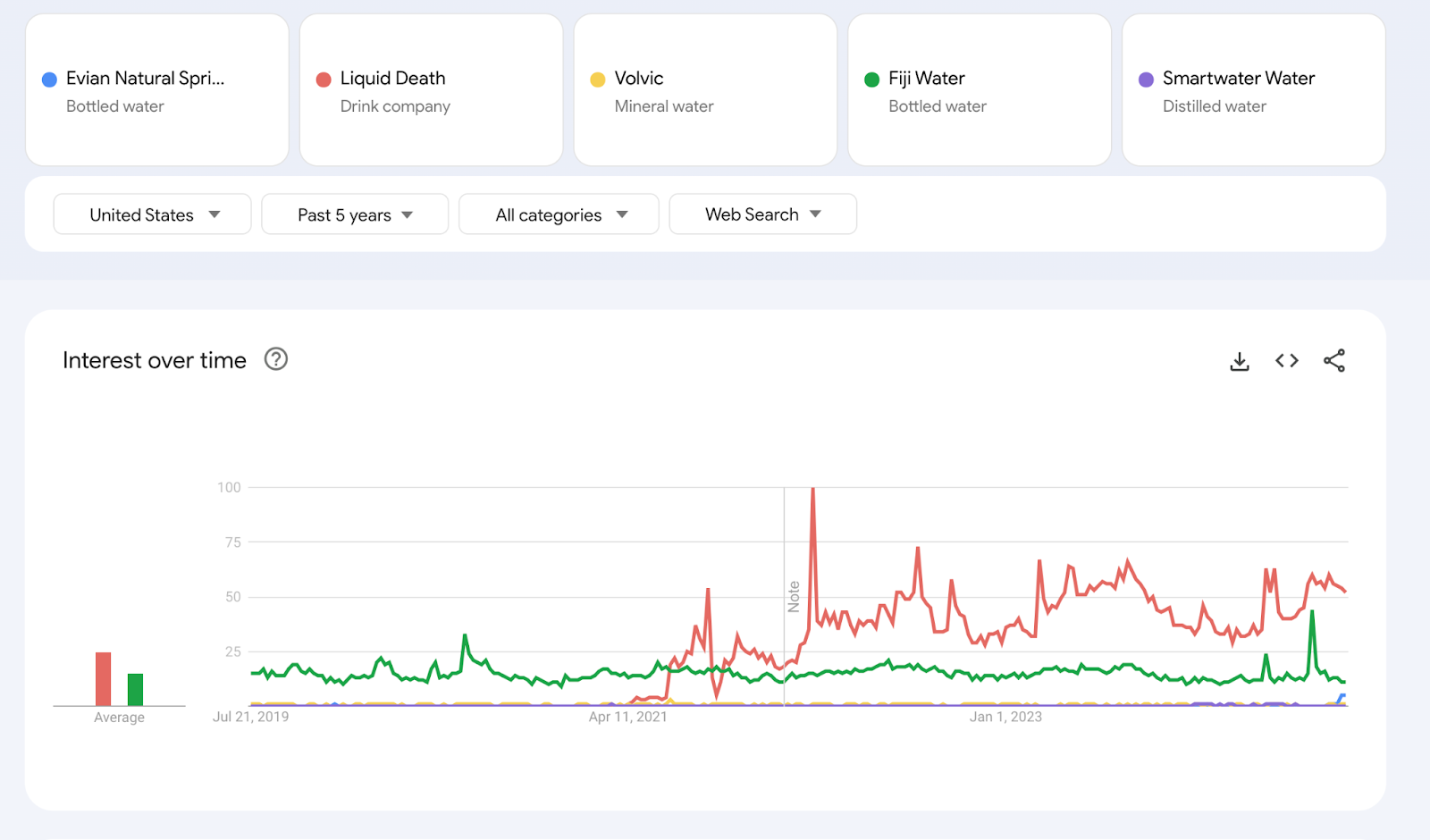Open the All categories dropdown
Viewport: 1430px width, 840px height.
coord(559,214)
